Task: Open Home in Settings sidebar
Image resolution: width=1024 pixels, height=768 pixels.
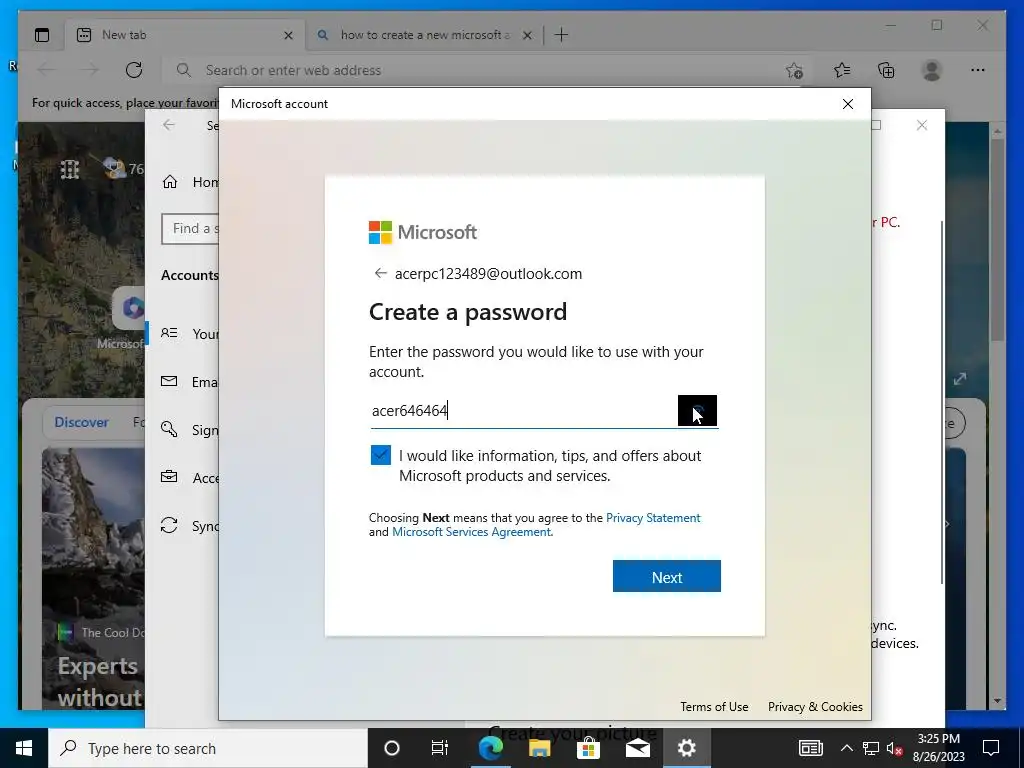Action: click(x=189, y=182)
